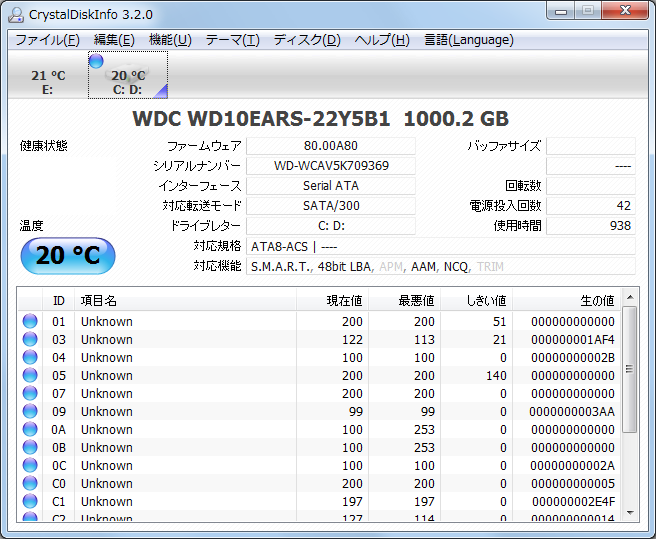Click the power-on hours value 938
The height and width of the screenshot is (539, 656).
point(591,226)
